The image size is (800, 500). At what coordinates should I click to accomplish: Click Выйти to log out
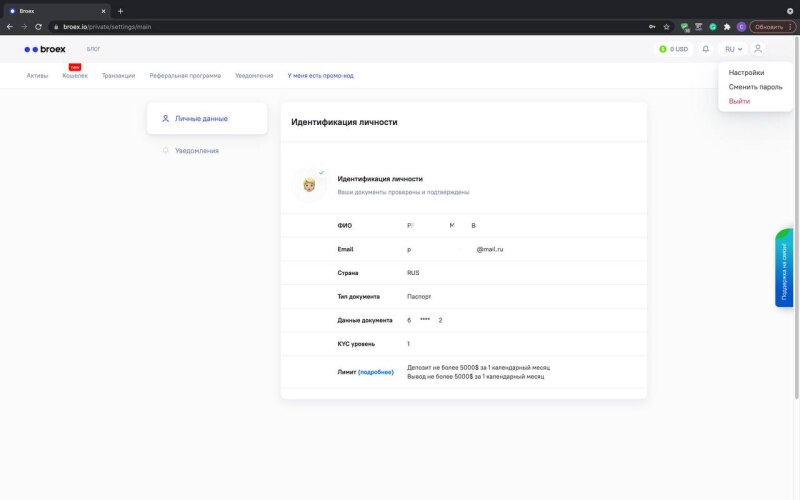click(x=739, y=101)
